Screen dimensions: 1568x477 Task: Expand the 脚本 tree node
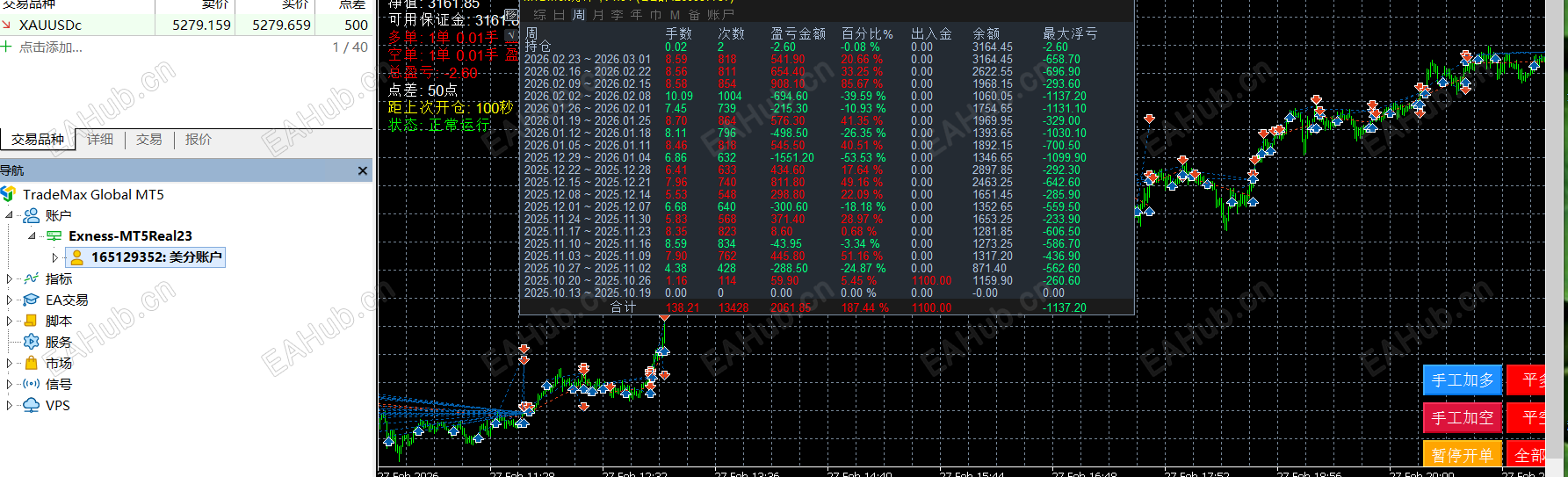10,321
